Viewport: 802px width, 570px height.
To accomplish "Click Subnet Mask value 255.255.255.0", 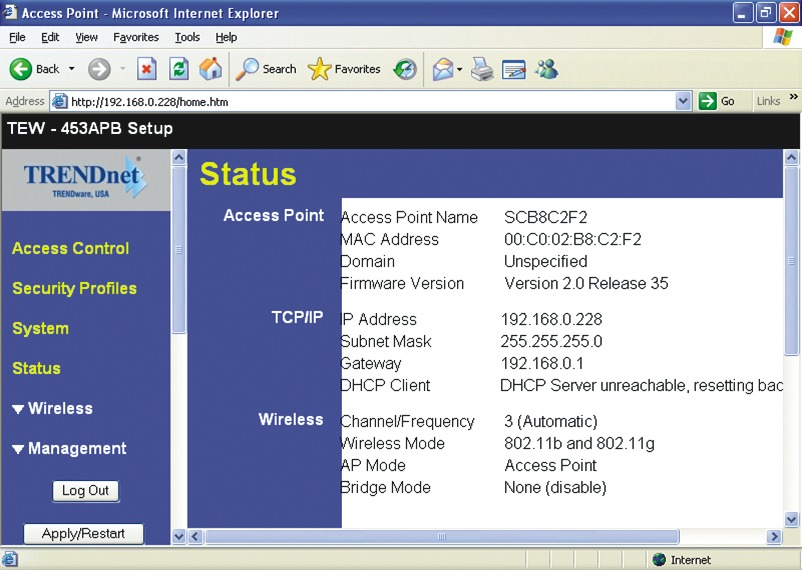I will 551,341.
